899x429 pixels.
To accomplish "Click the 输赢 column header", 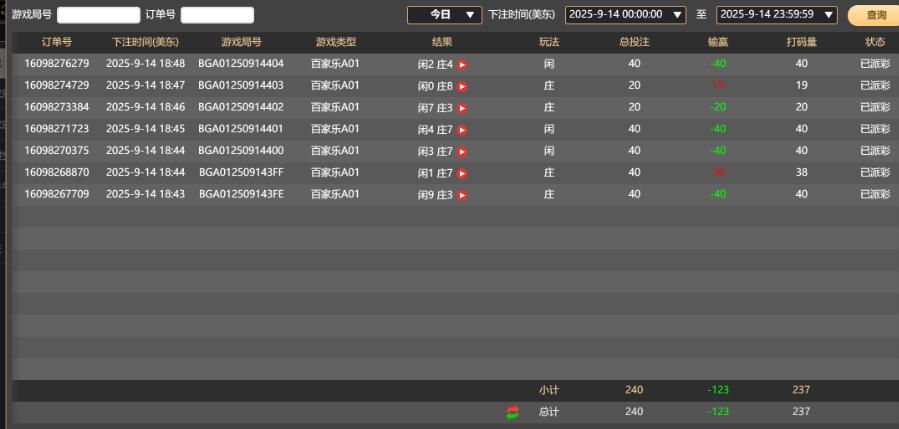I will (717, 42).
